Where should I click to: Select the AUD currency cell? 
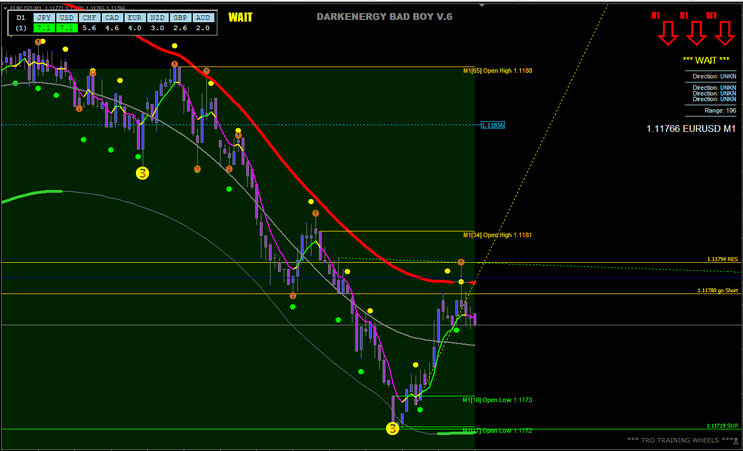coord(203,17)
